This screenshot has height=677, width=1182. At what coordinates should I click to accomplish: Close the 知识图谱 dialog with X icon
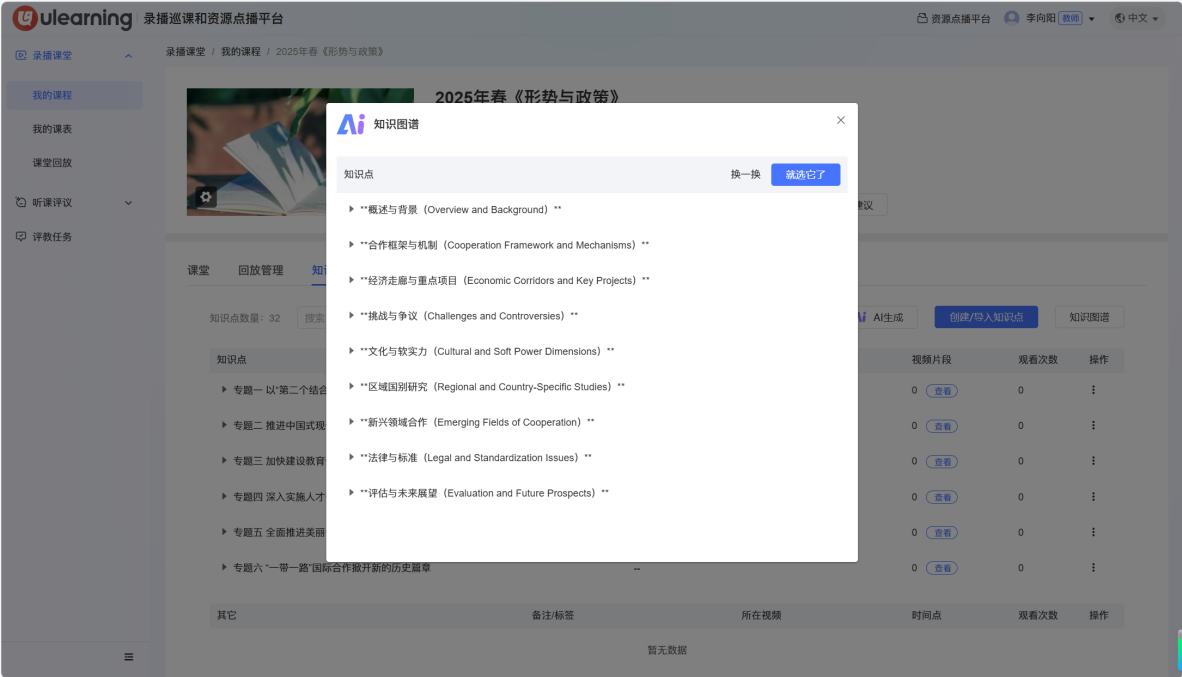(840, 120)
